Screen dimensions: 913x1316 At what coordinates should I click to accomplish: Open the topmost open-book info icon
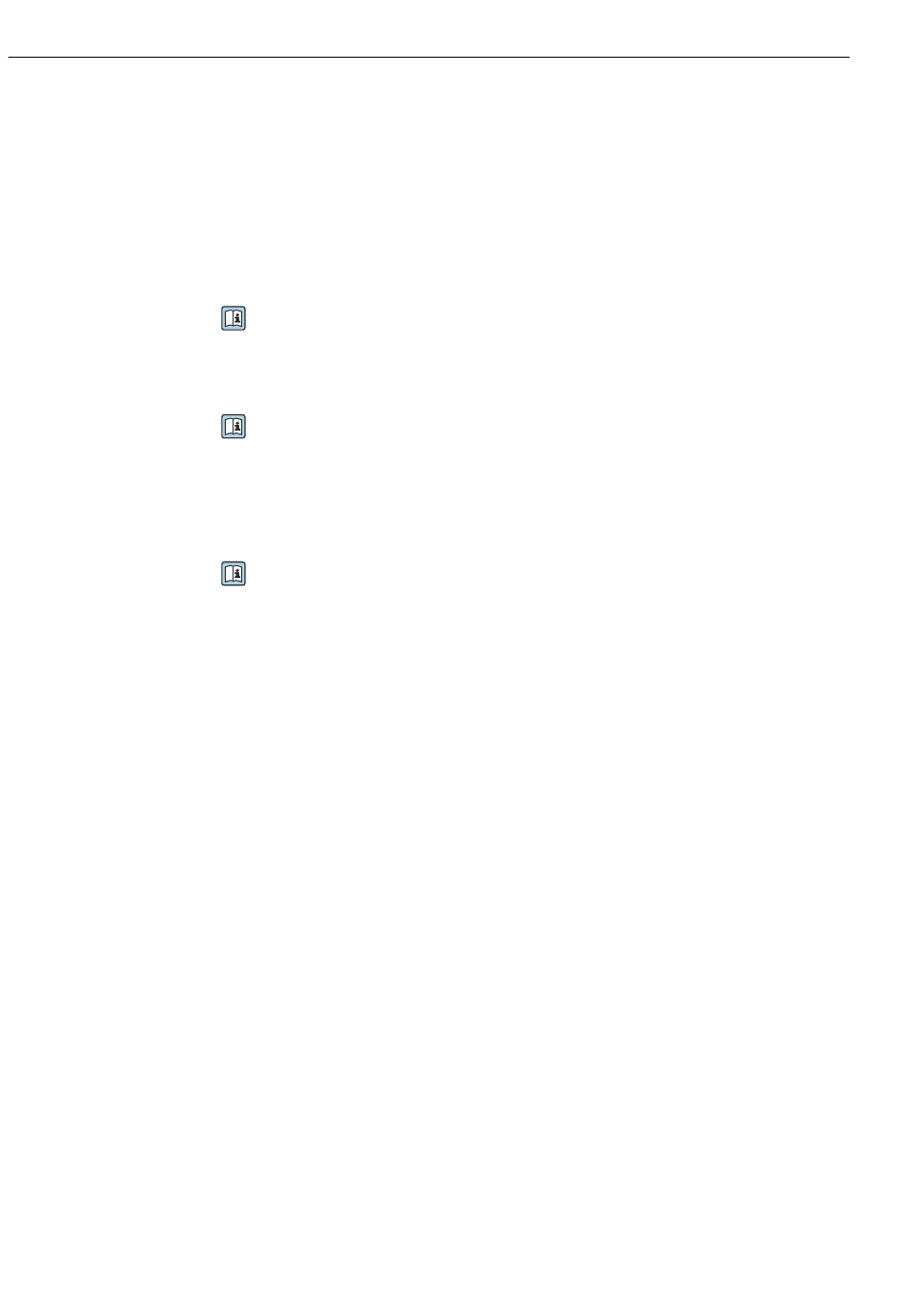tap(234, 318)
